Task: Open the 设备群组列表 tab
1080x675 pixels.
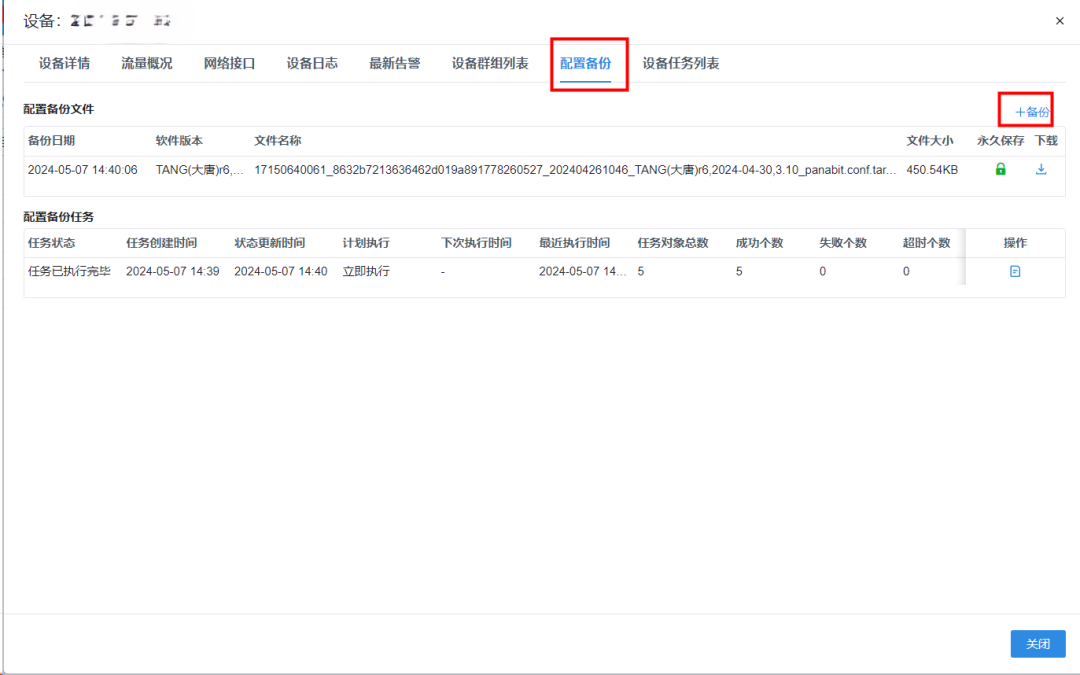Action: (x=490, y=63)
